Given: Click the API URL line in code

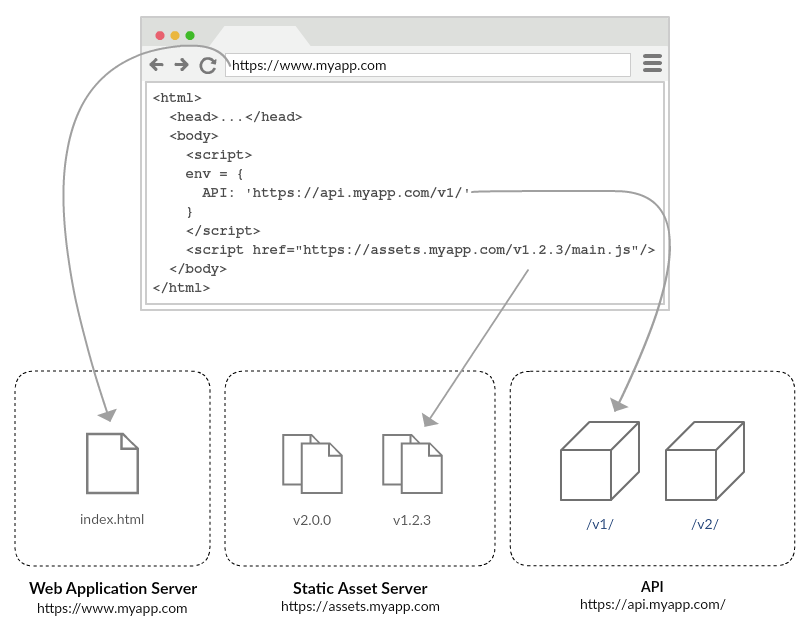Looking at the screenshot, I should click(x=336, y=193).
